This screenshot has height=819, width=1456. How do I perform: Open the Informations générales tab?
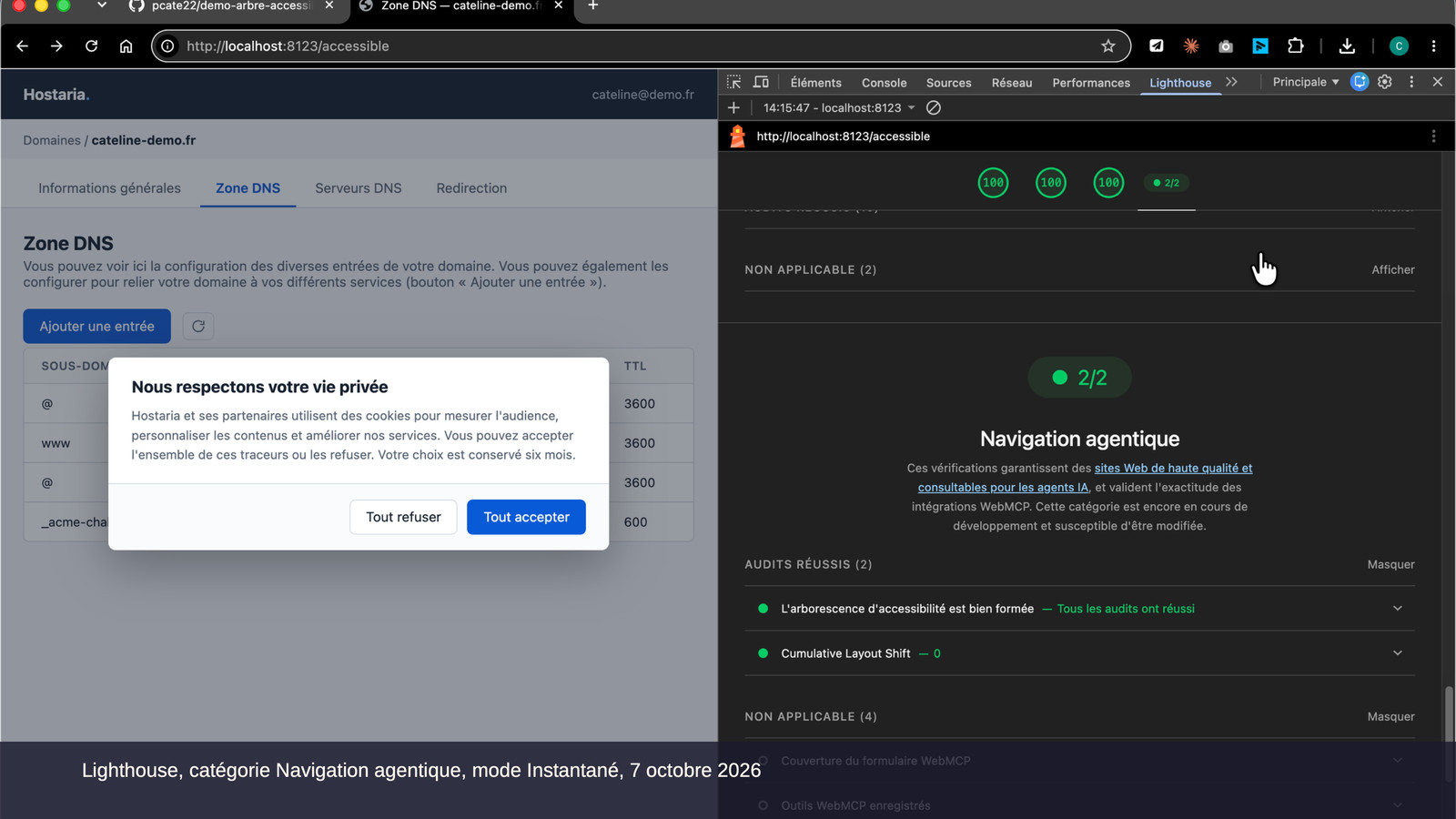109,188
